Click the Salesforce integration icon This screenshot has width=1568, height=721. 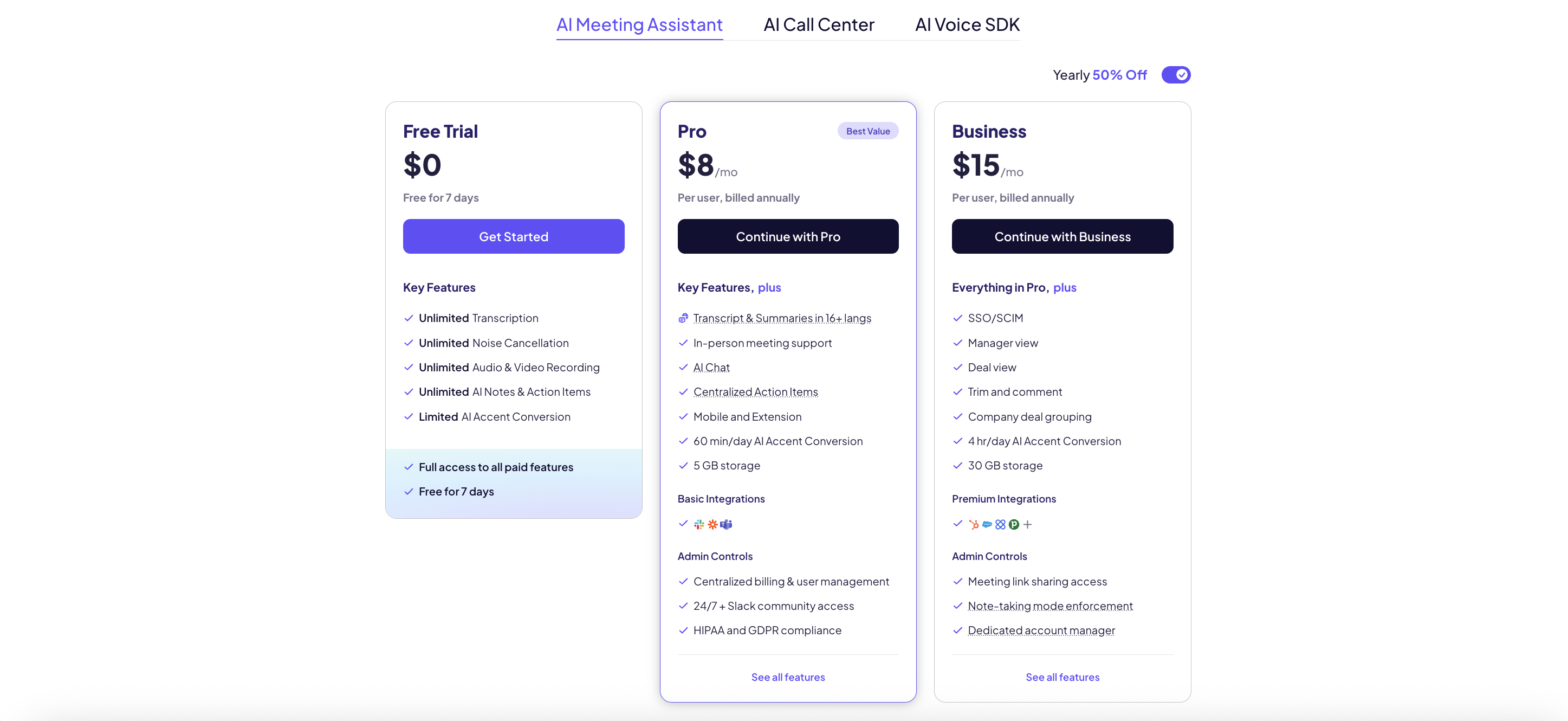987,524
